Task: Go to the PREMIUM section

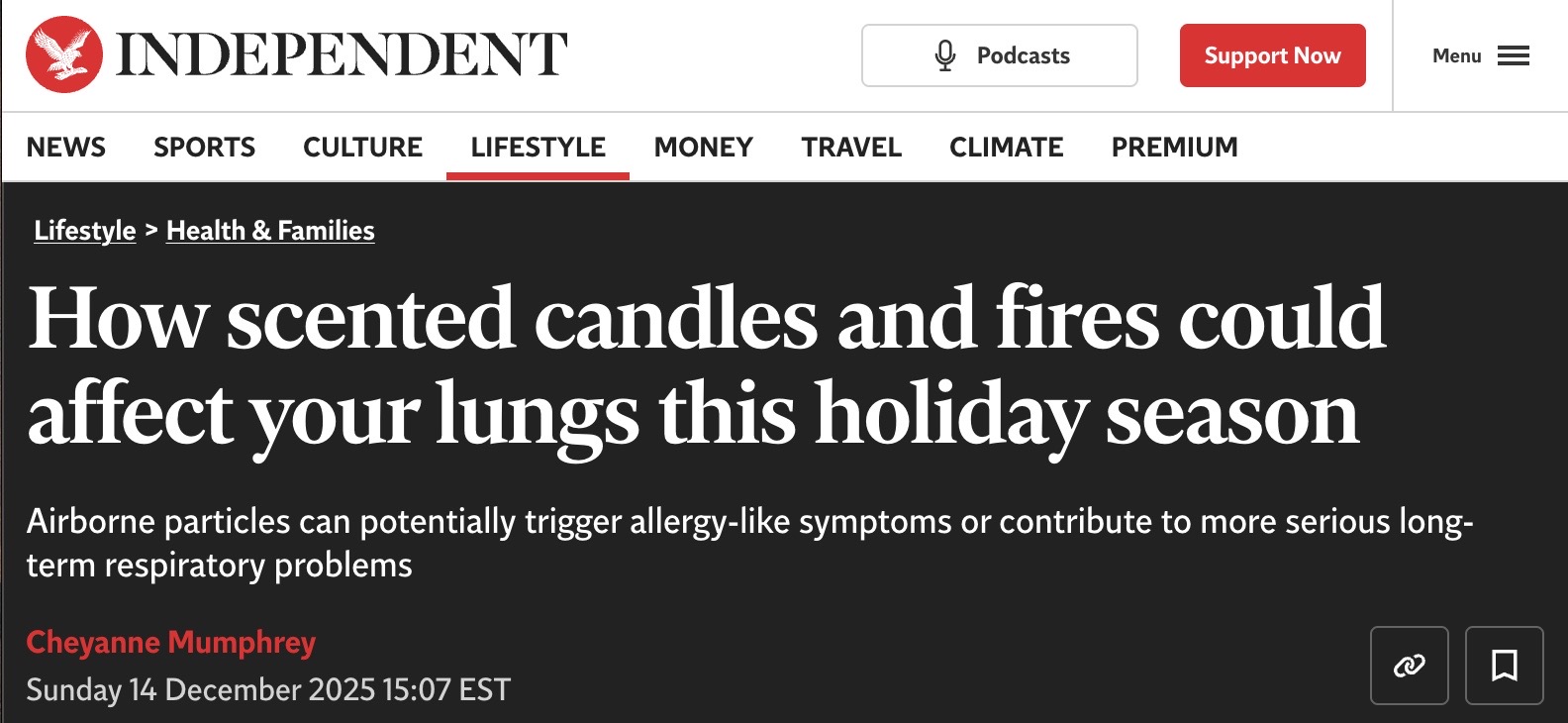Action: (1174, 147)
